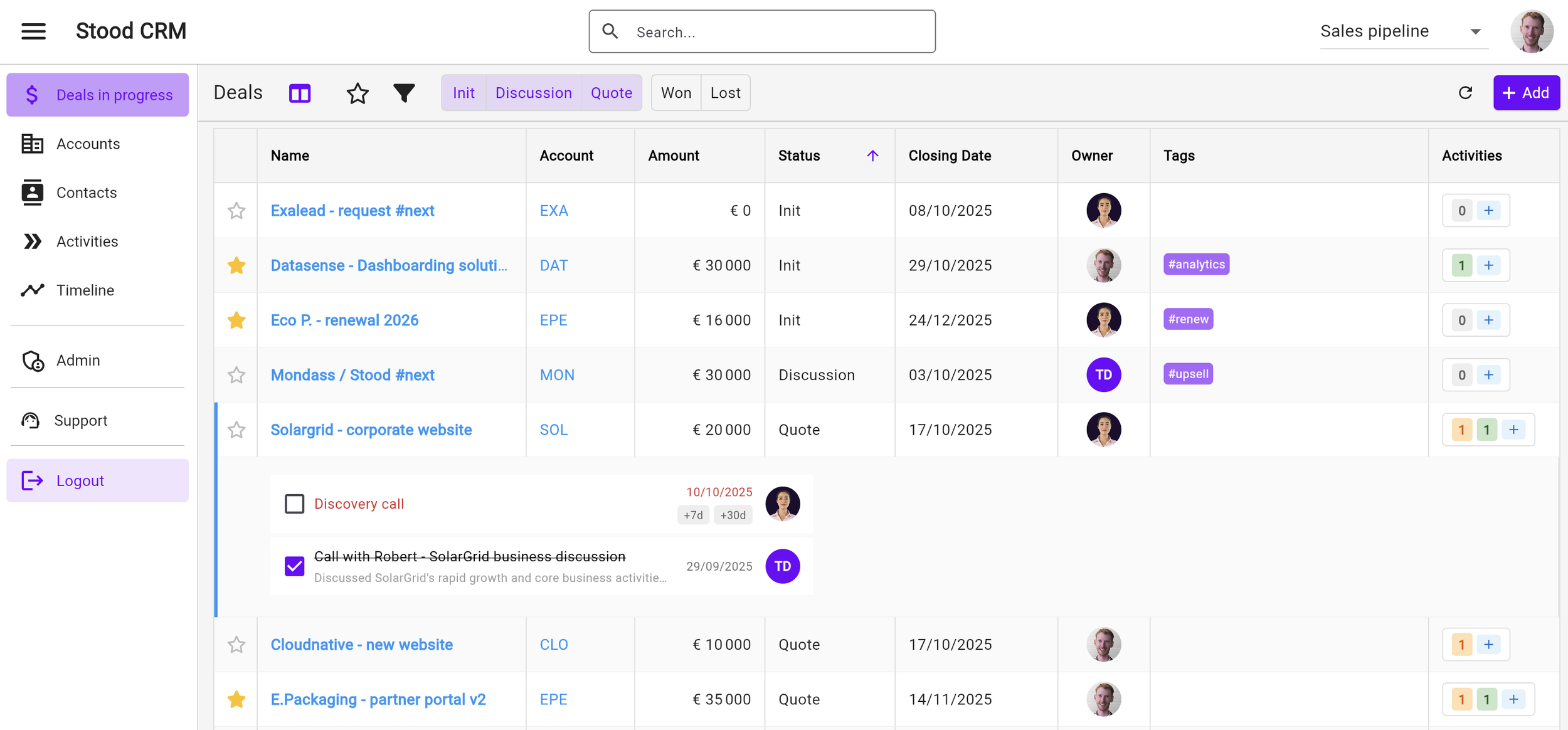
Task: Refresh the deals list
Action: (1465, 93)
